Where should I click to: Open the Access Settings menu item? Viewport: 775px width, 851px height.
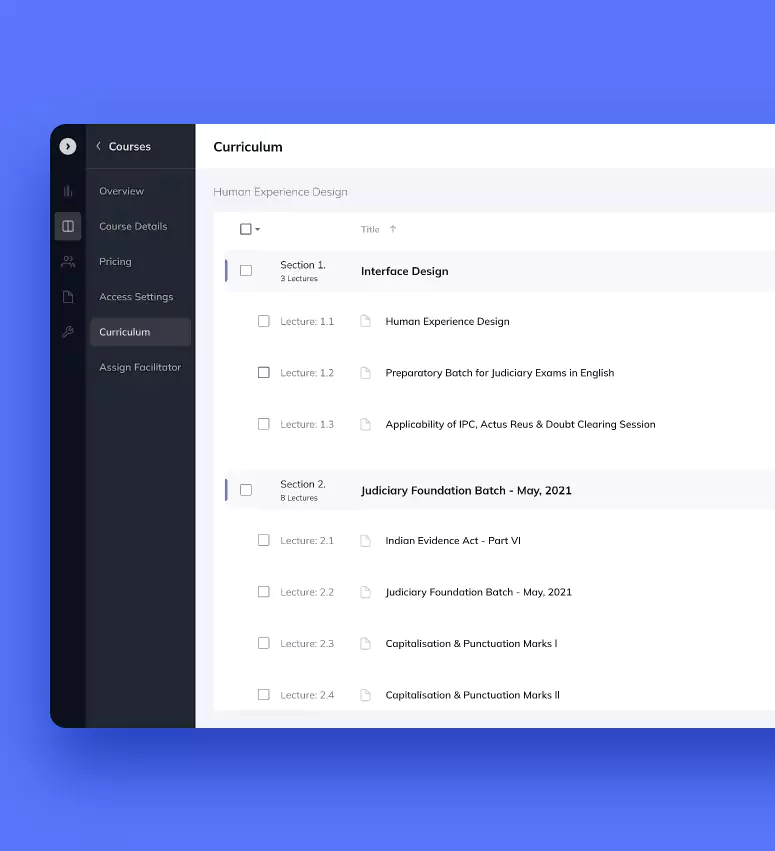pyautogui.click(x=136, y=297)
